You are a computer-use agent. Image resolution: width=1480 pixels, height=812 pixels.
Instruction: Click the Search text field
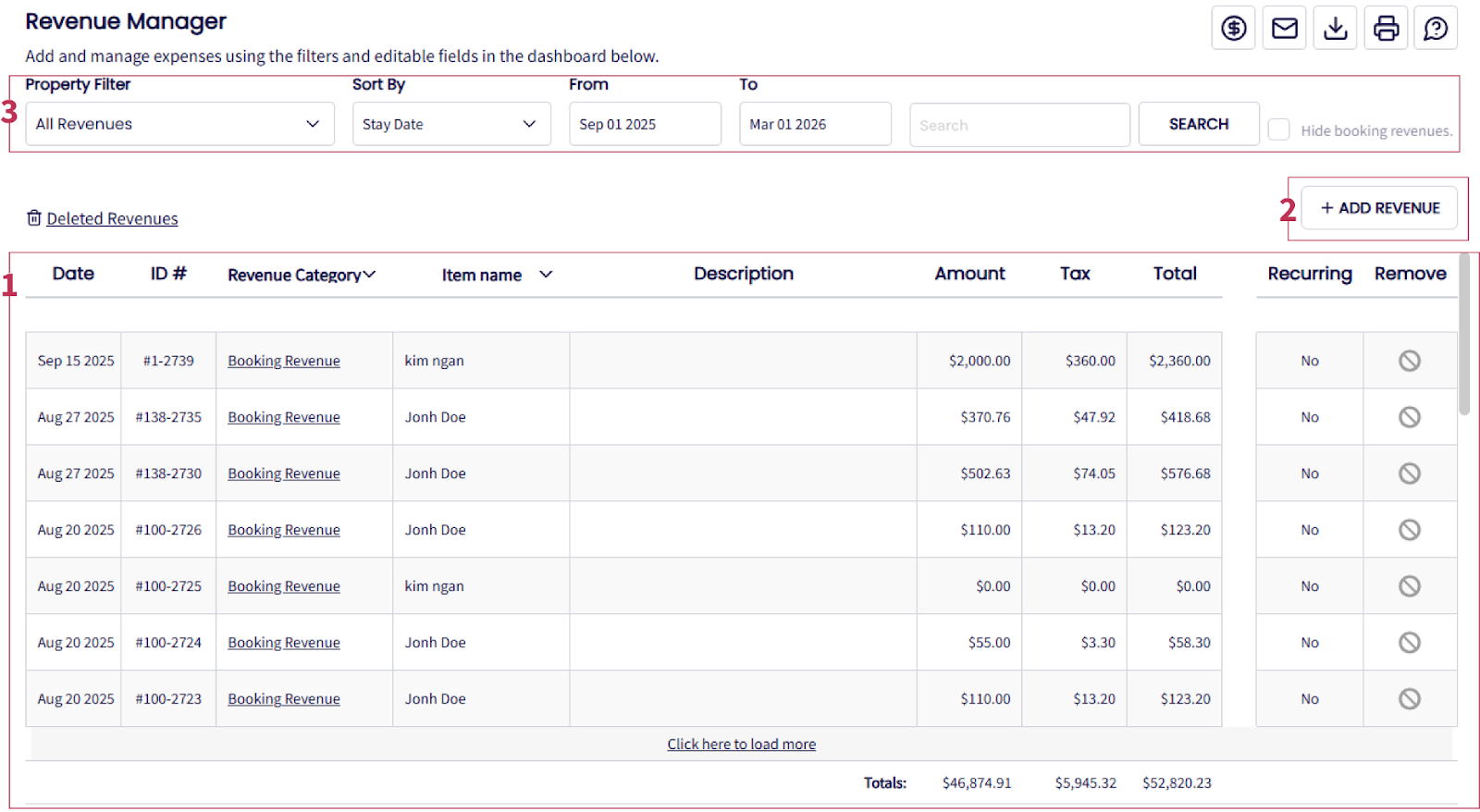1019,125
